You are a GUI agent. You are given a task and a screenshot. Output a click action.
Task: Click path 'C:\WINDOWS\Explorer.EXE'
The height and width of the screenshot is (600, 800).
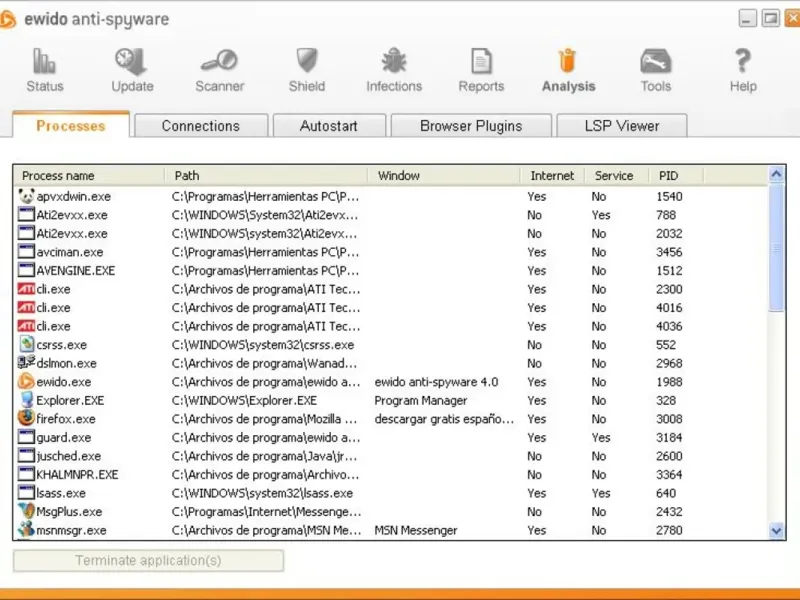tap(244, 401)
